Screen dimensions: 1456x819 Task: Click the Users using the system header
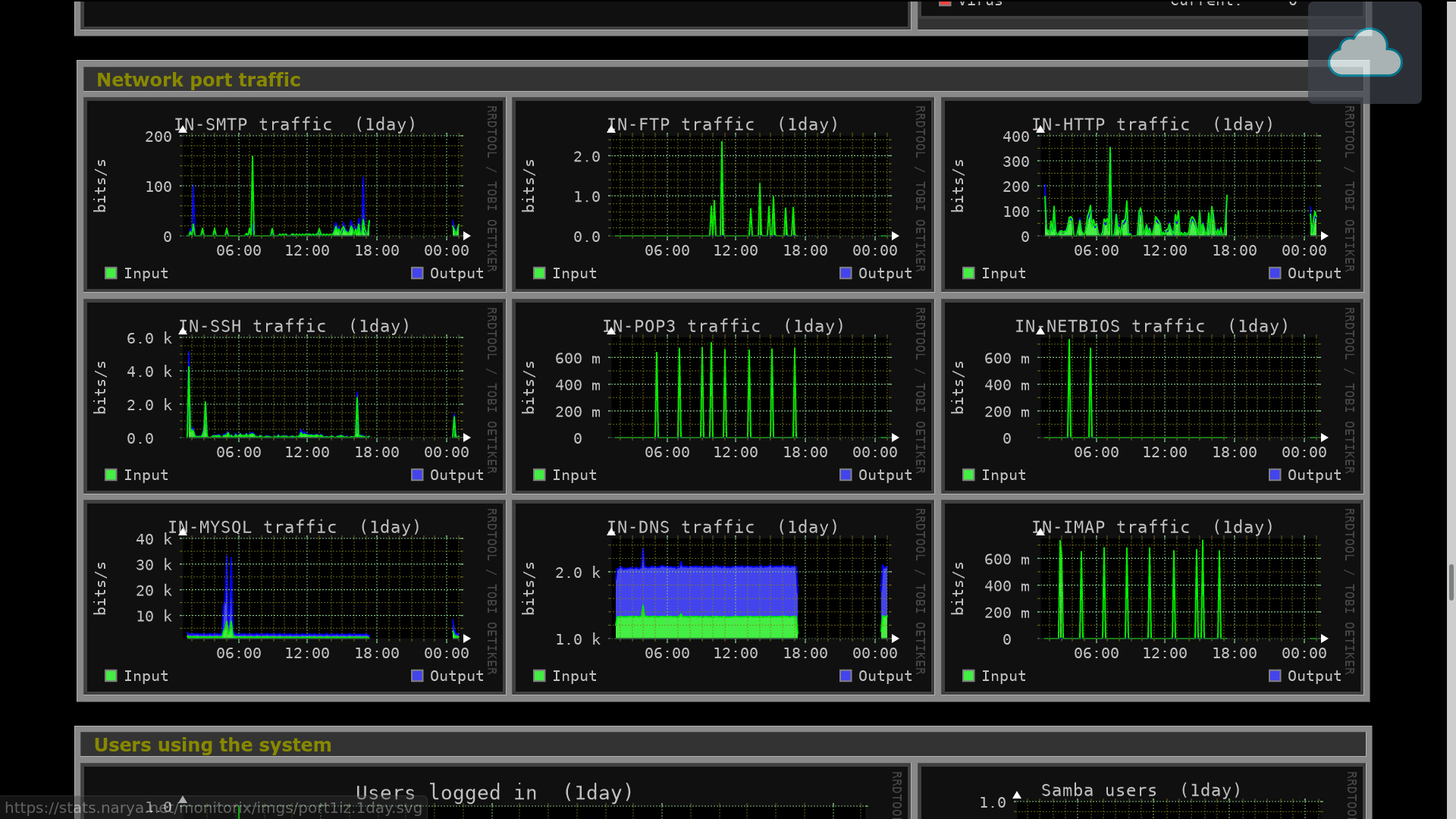(x=212, y=745)
